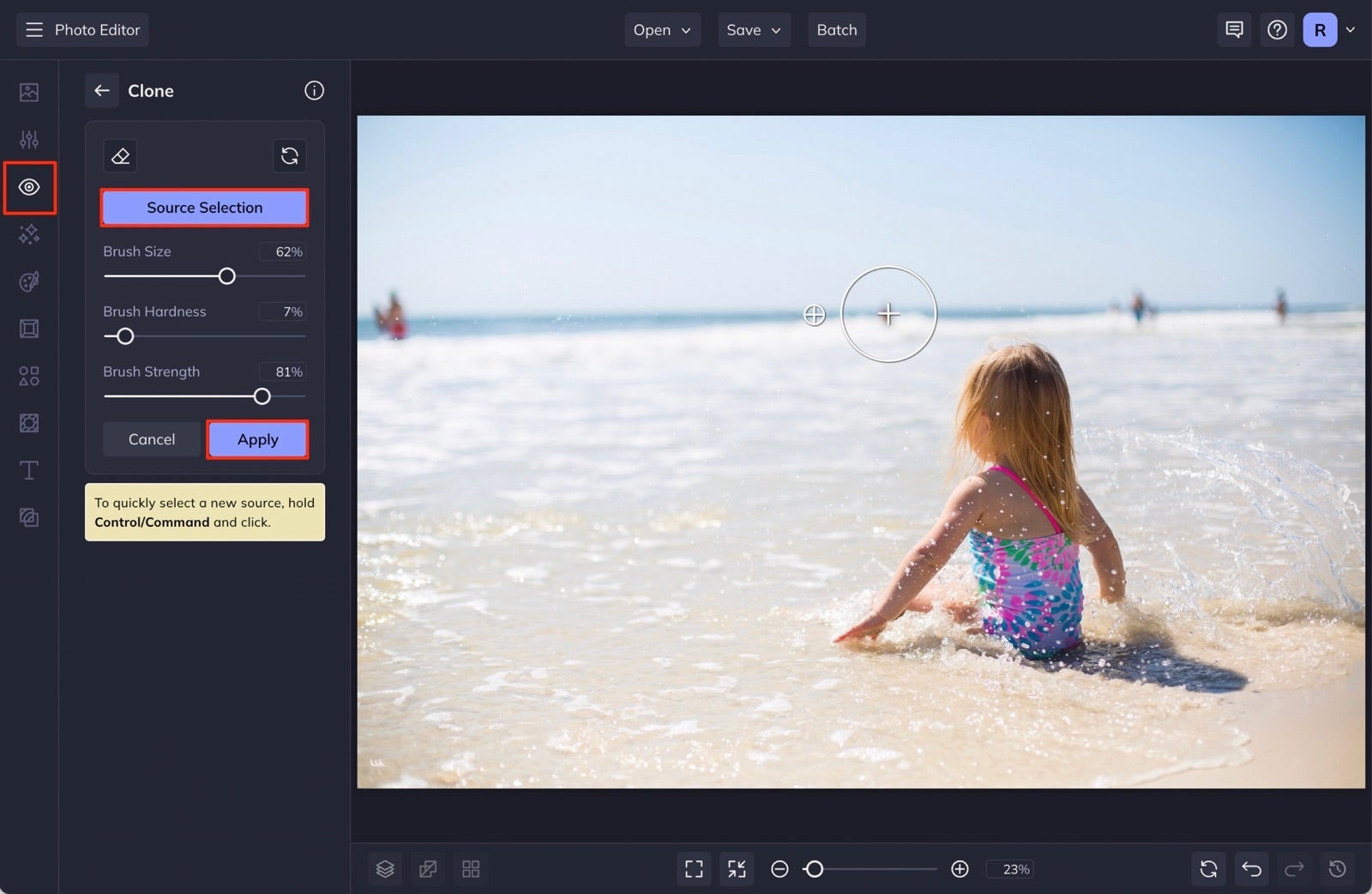Open the Open dropdown menu
This screenshot has width=1372, height=894.
pyautogui.click(x=661, y=29)
